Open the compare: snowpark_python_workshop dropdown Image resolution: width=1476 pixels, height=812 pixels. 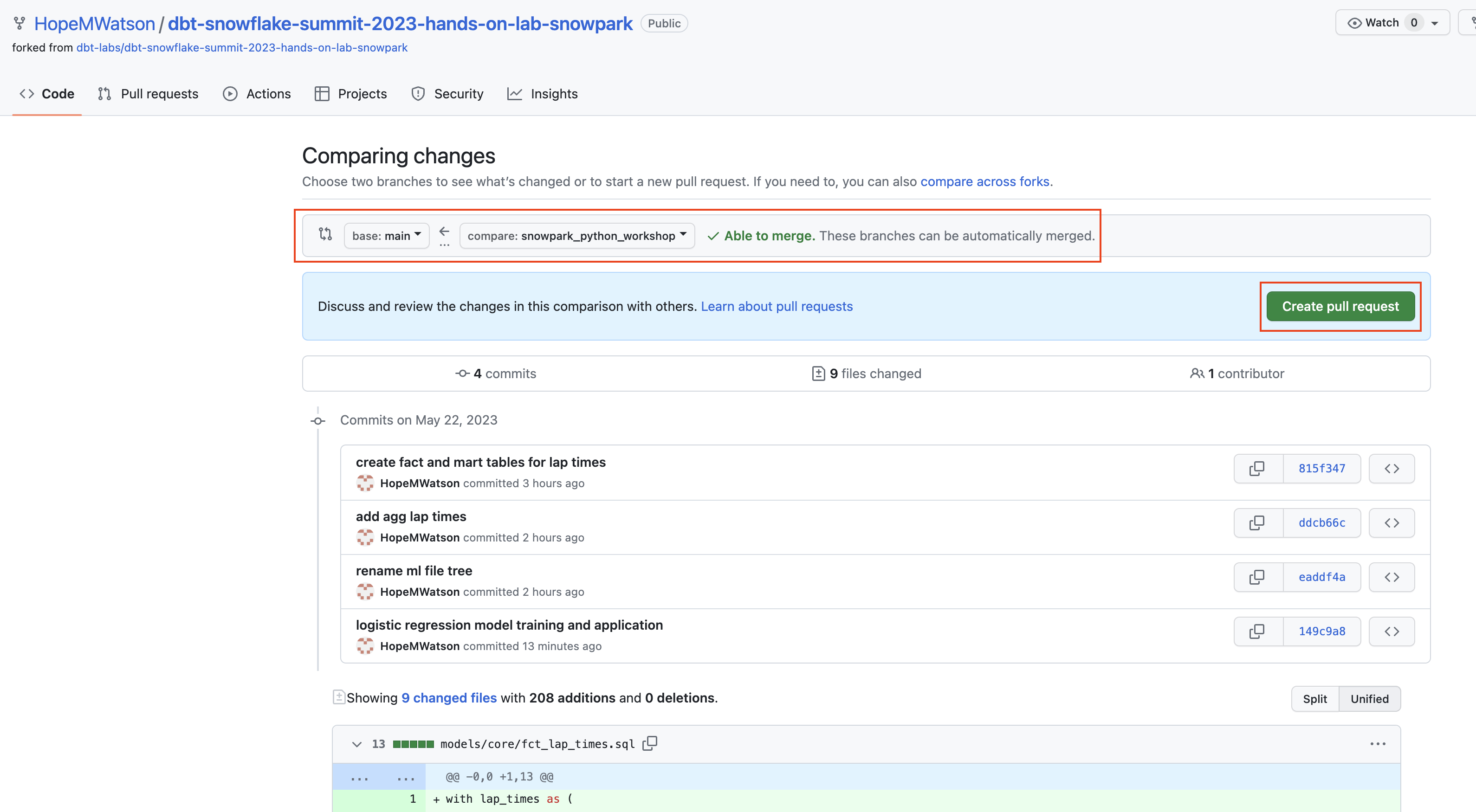click(576, 235)
